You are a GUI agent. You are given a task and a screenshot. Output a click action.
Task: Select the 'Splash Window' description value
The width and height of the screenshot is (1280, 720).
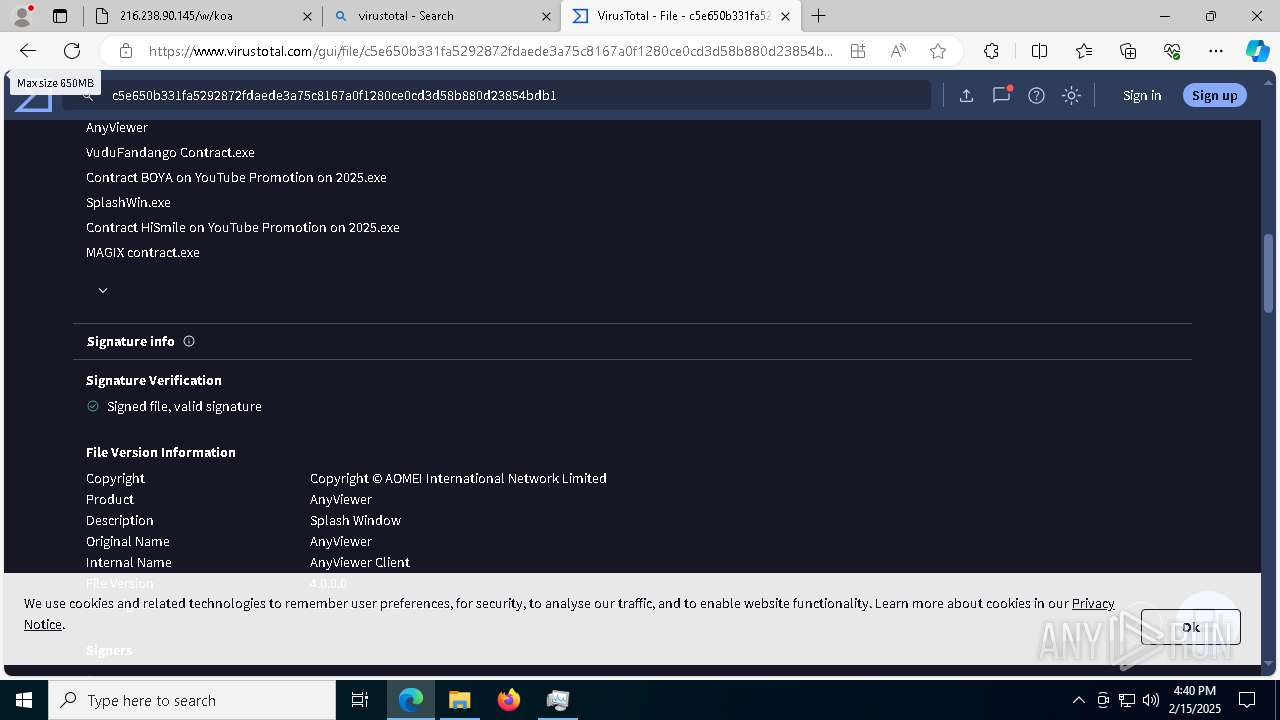[355, 520]
